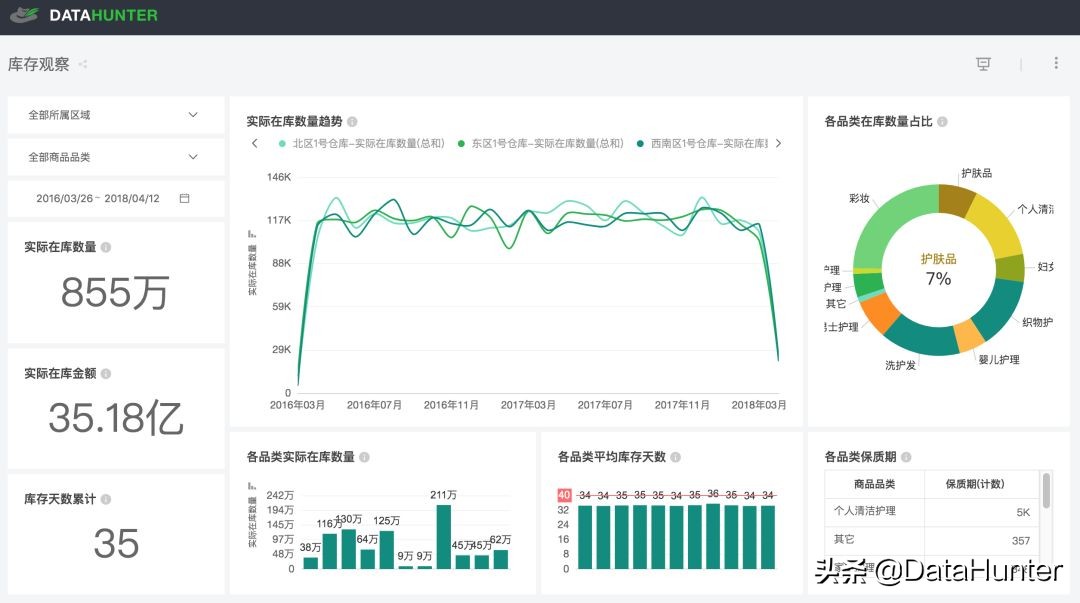Click info icon beside 各品类保质期
The image size is (1080, 603).
[x=906, y=457]
